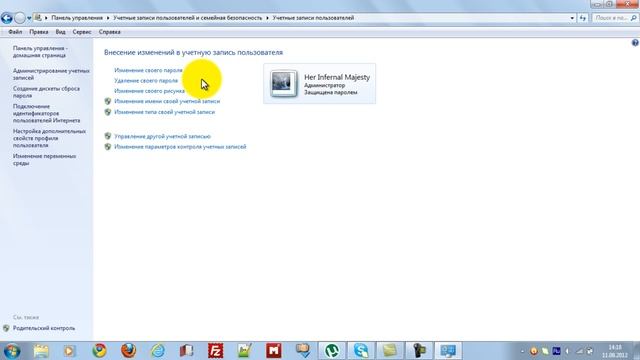Click the system tray volume icon
This screenshot has height=360, width=640.
(x=567, y=351)
